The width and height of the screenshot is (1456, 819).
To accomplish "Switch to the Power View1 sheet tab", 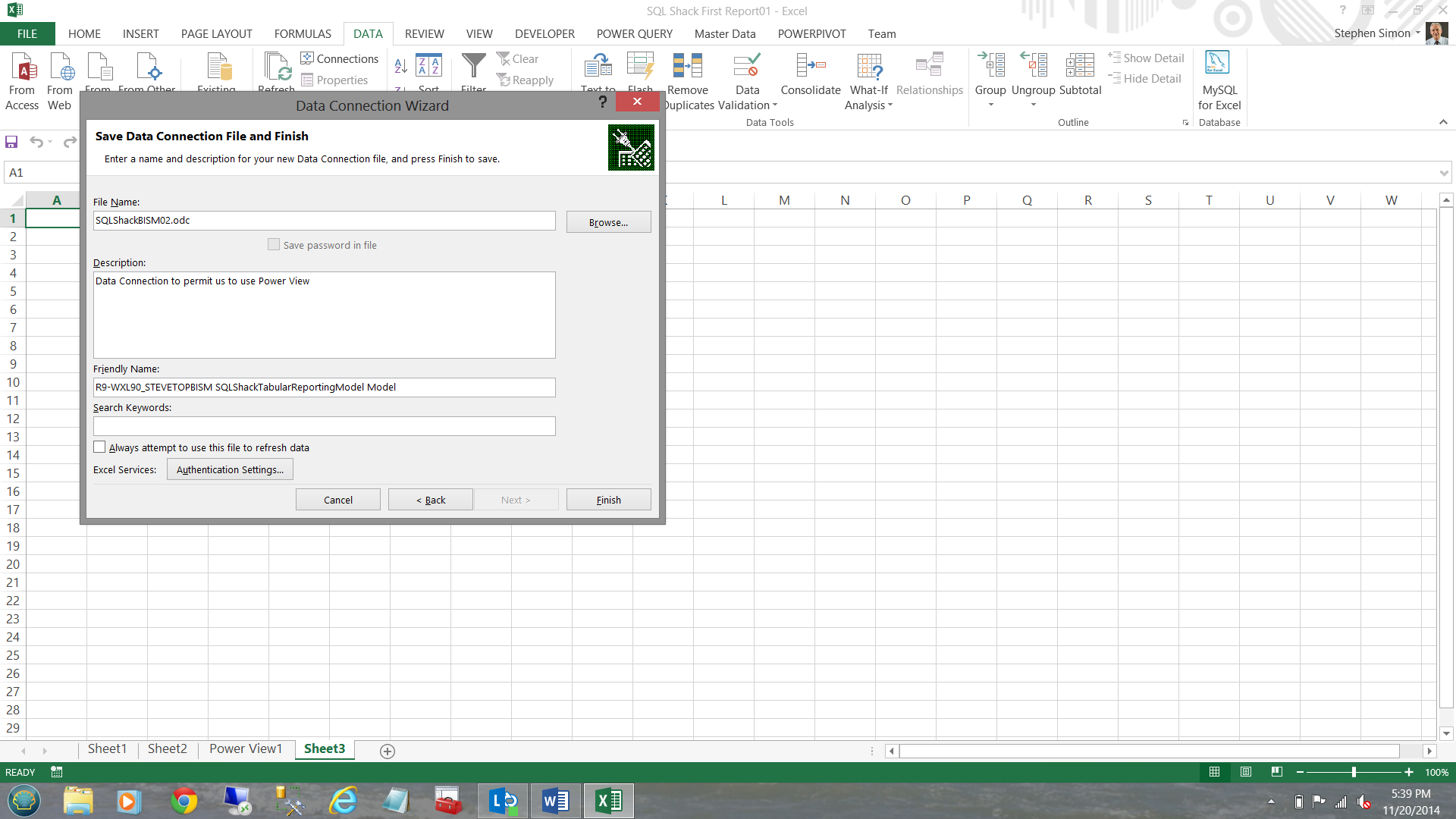I will (x=246, y=749).
